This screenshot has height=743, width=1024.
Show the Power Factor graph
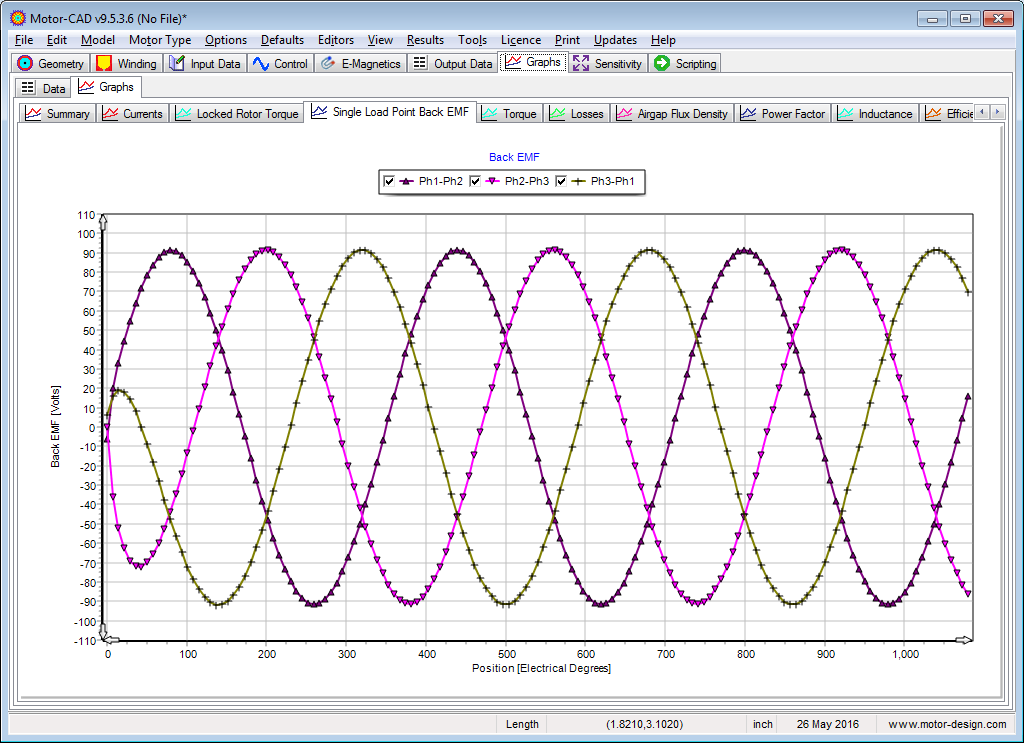(x=783, y=114)
